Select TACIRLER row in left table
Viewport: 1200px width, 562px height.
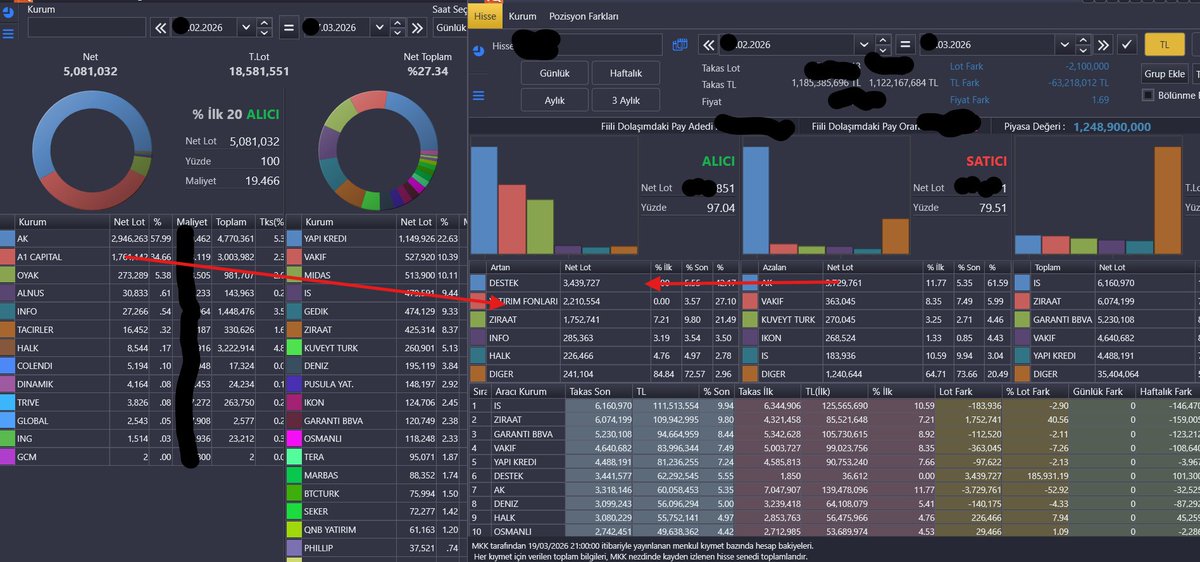(142, 329)
